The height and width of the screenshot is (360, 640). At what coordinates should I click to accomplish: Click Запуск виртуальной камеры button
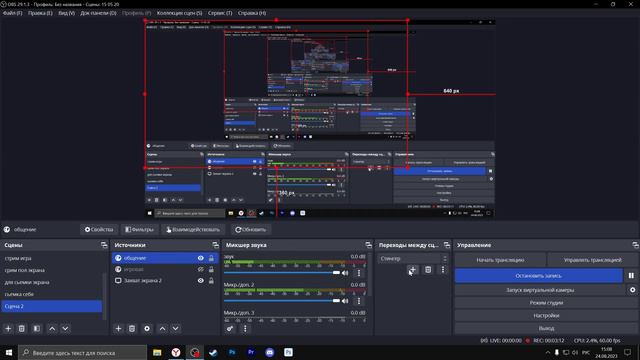540,290
